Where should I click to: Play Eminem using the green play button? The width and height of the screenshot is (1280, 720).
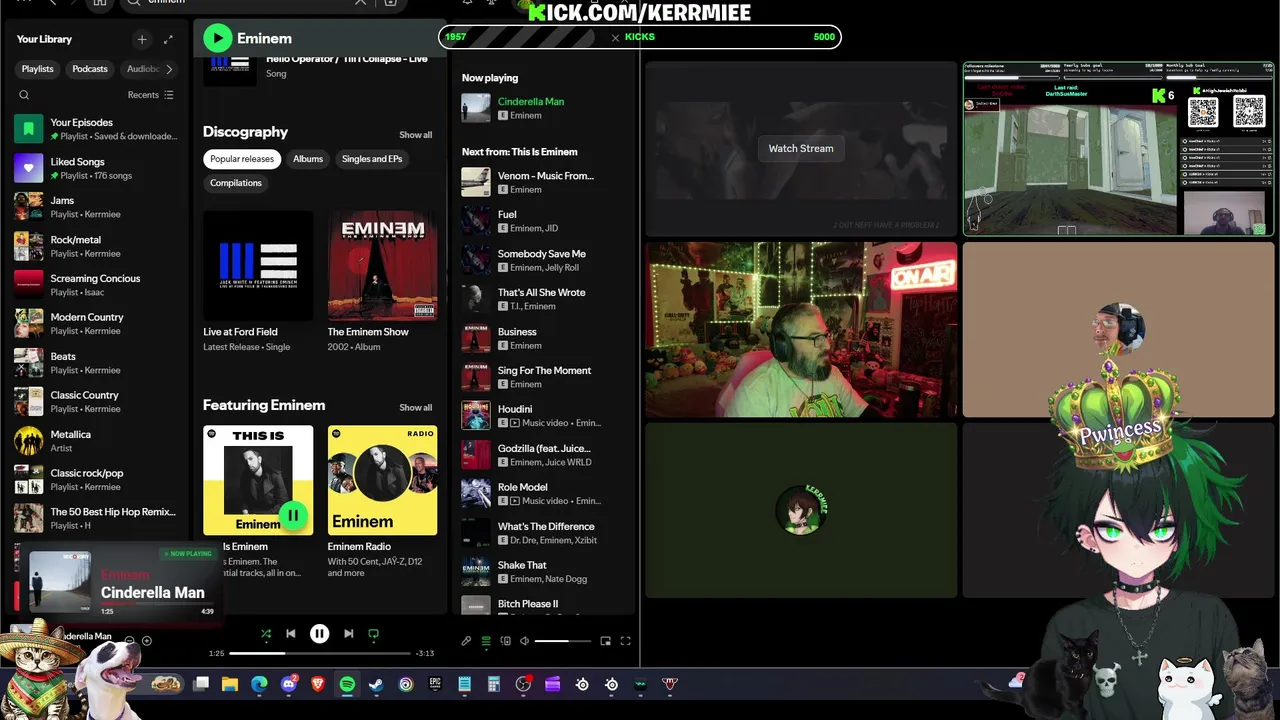pyautogui.click(x=217, y=38)
